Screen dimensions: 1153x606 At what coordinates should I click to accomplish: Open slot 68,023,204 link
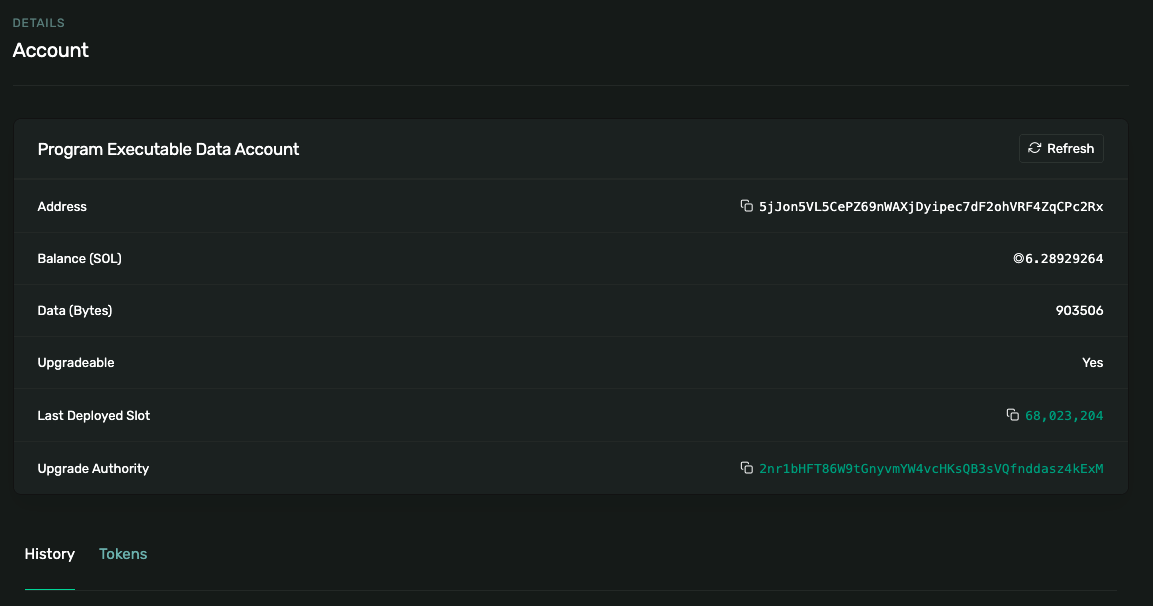(1064, 415)
